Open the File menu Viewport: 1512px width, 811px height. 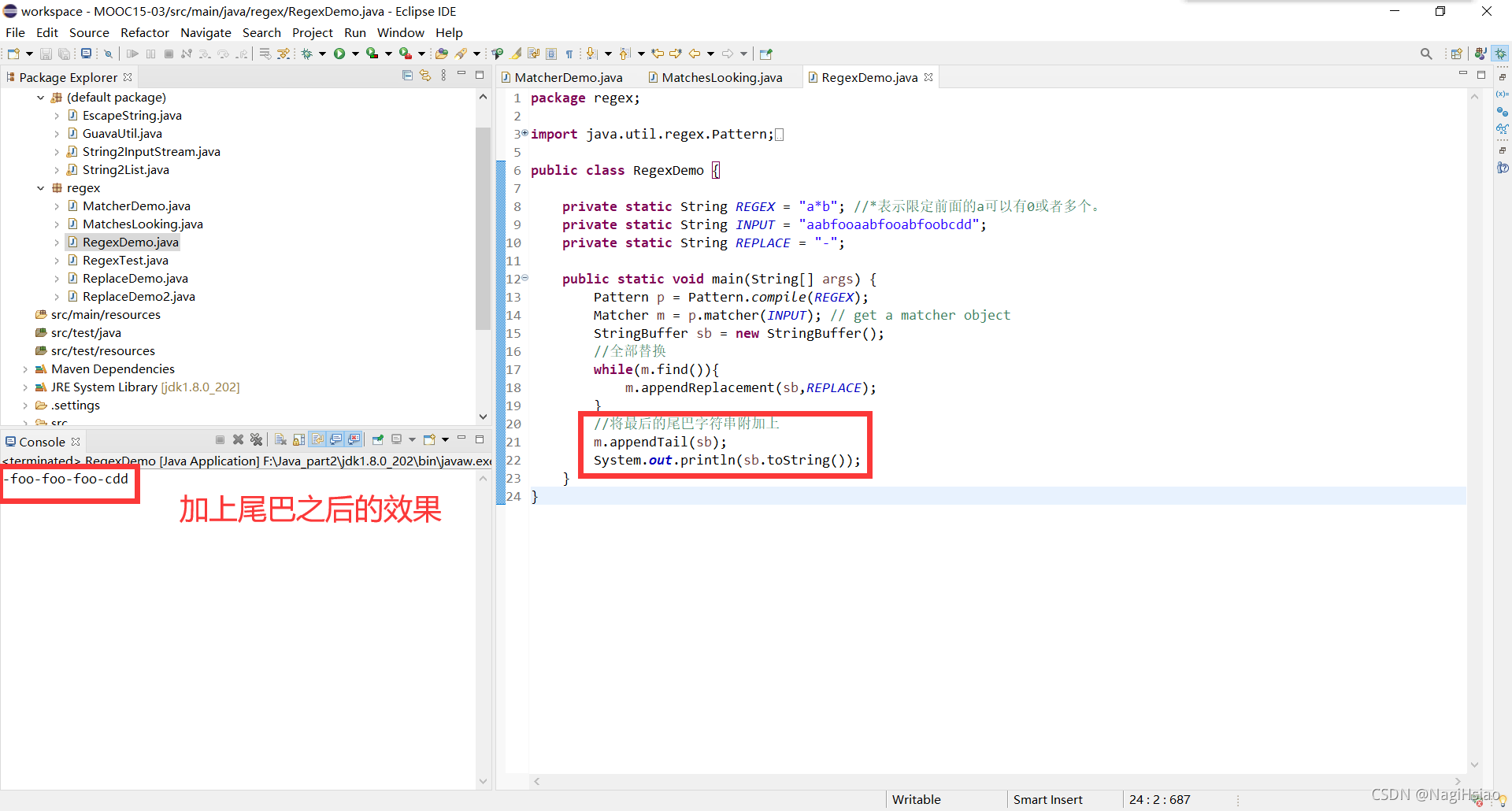(15, 32)
